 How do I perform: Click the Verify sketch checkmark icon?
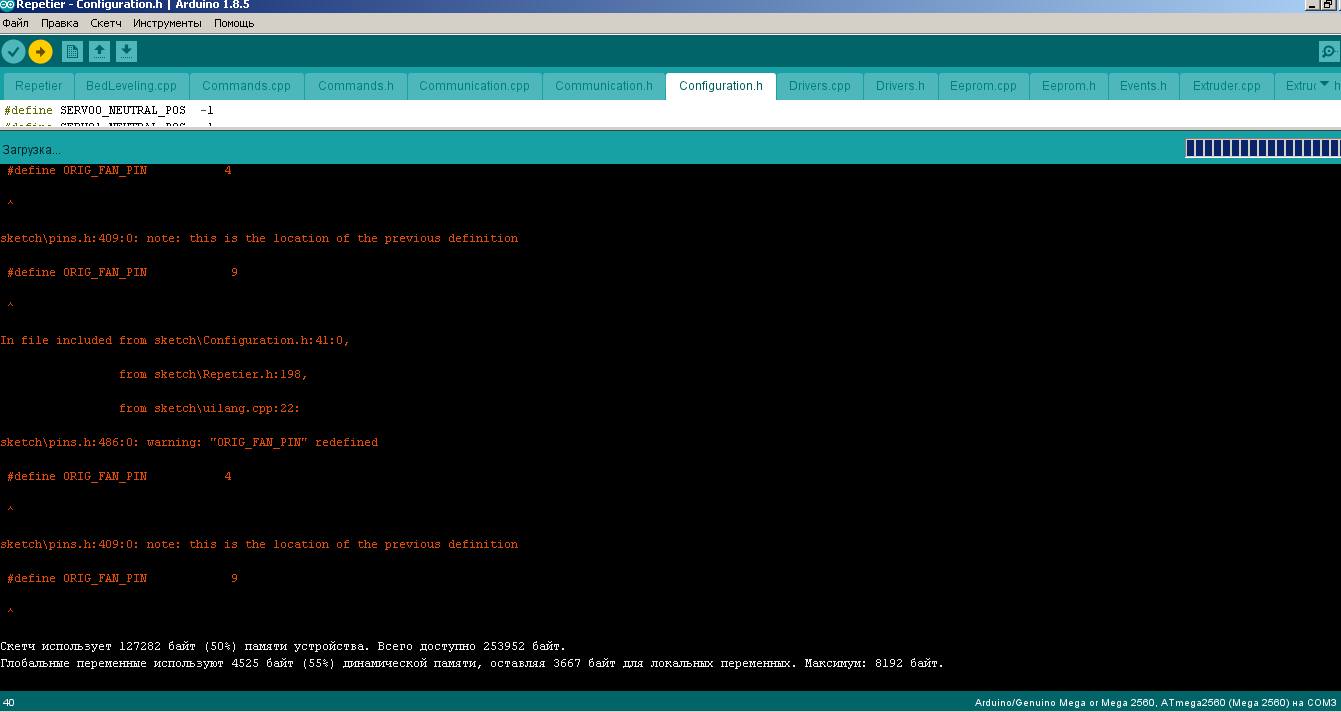tap(13, 51)
